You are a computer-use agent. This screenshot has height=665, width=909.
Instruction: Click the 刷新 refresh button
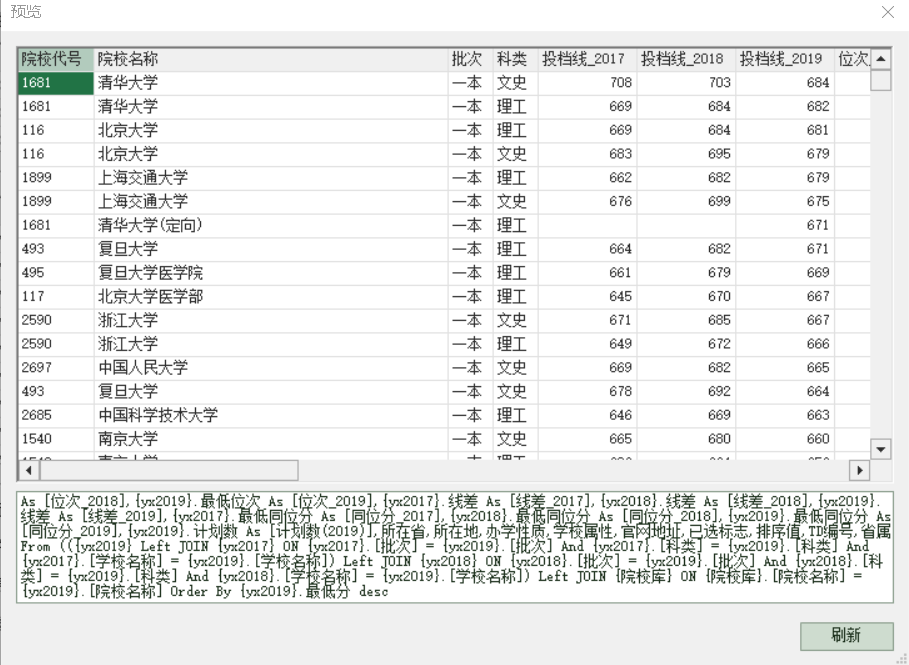(x=846, y=636)
